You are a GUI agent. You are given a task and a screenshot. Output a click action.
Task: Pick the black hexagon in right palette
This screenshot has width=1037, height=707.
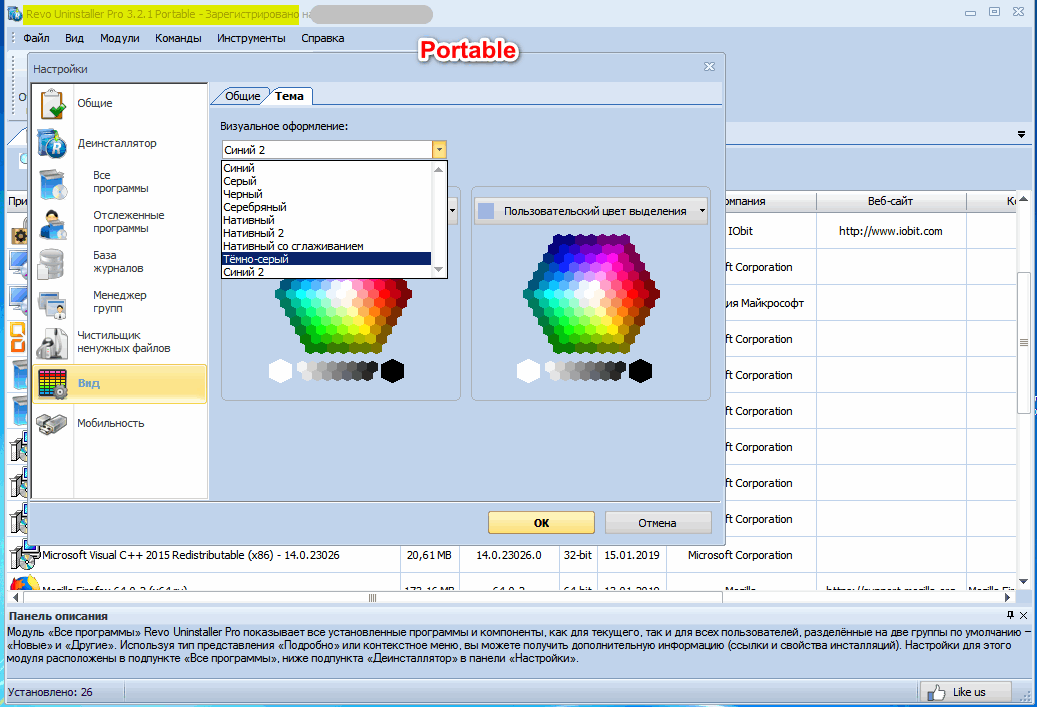641,372
